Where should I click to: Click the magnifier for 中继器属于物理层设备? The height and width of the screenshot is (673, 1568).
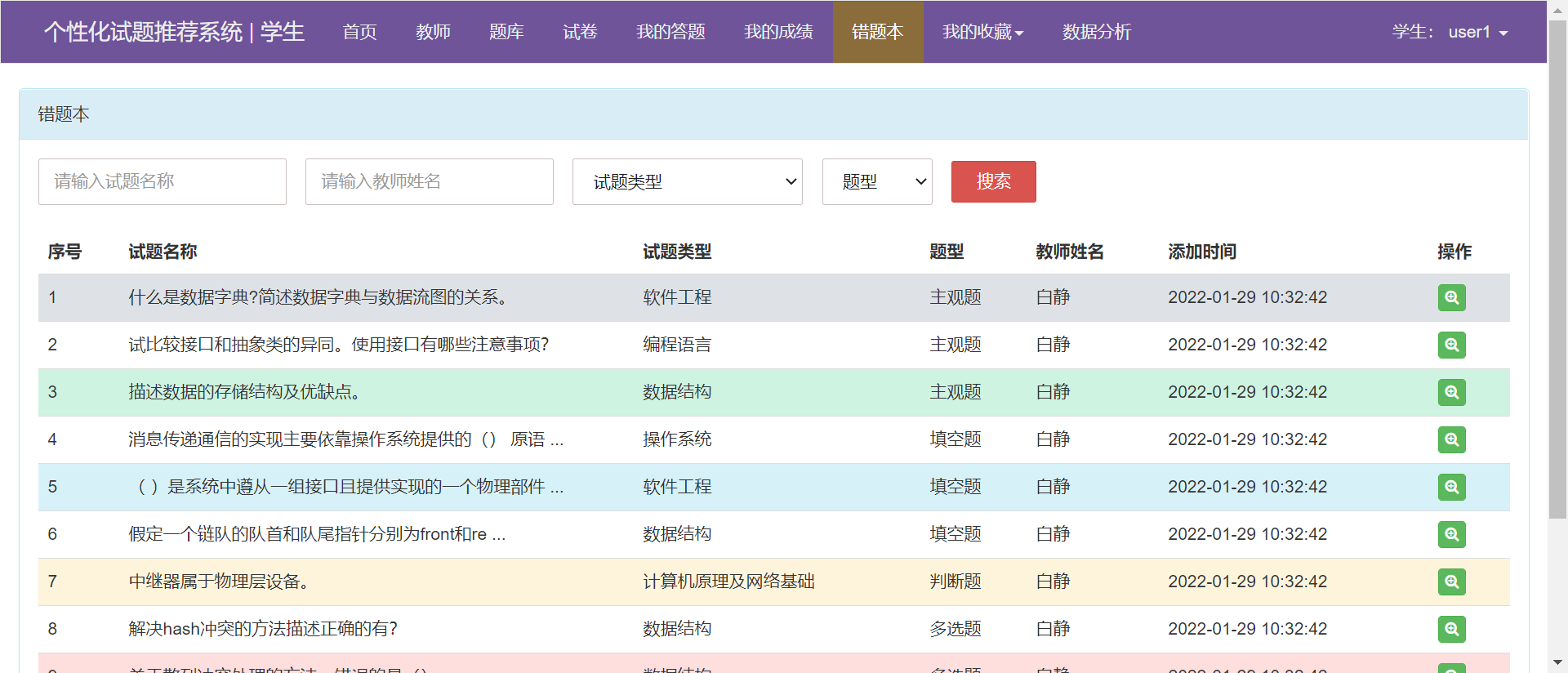pyautogui.click(x=1451, y=582)
